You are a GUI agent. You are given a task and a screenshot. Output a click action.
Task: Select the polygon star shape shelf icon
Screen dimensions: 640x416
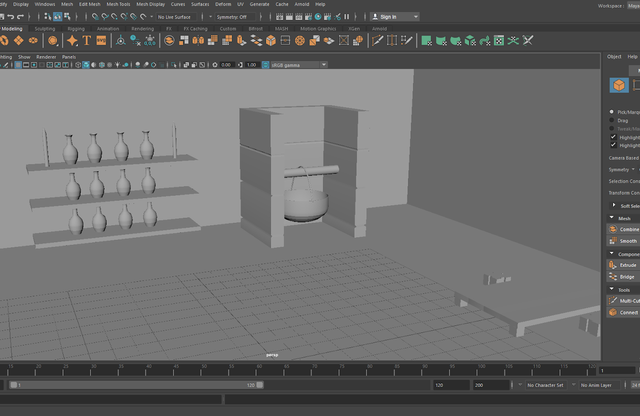72,40
